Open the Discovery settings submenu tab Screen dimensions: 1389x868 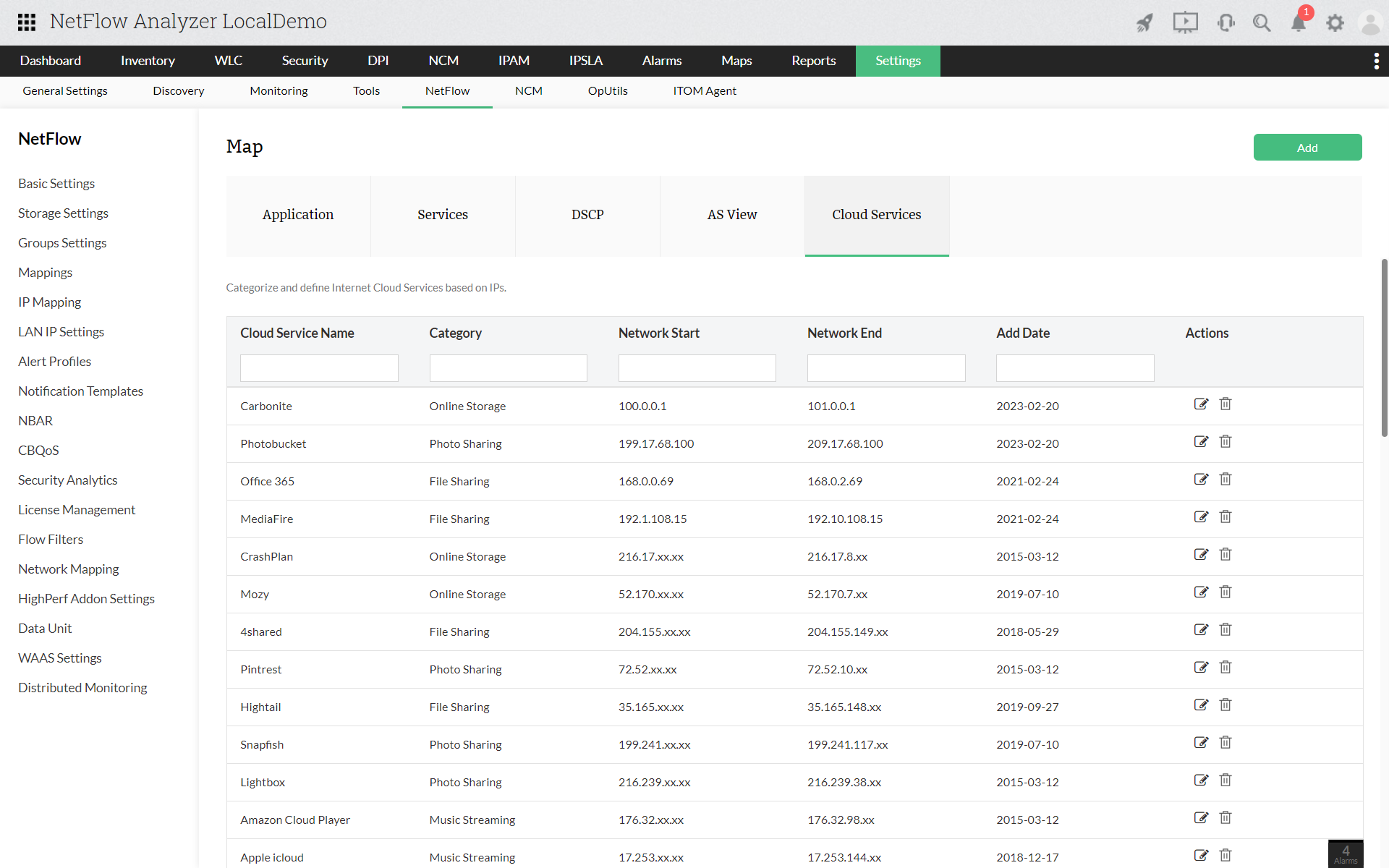[x=178, y=91]
